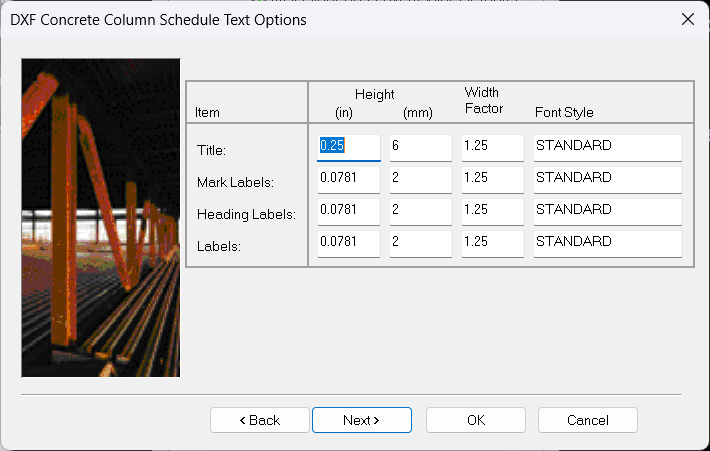This screenshot has width=710, height=451.
Task: Edit Heading Labels font style field
Action: [607, 210]
